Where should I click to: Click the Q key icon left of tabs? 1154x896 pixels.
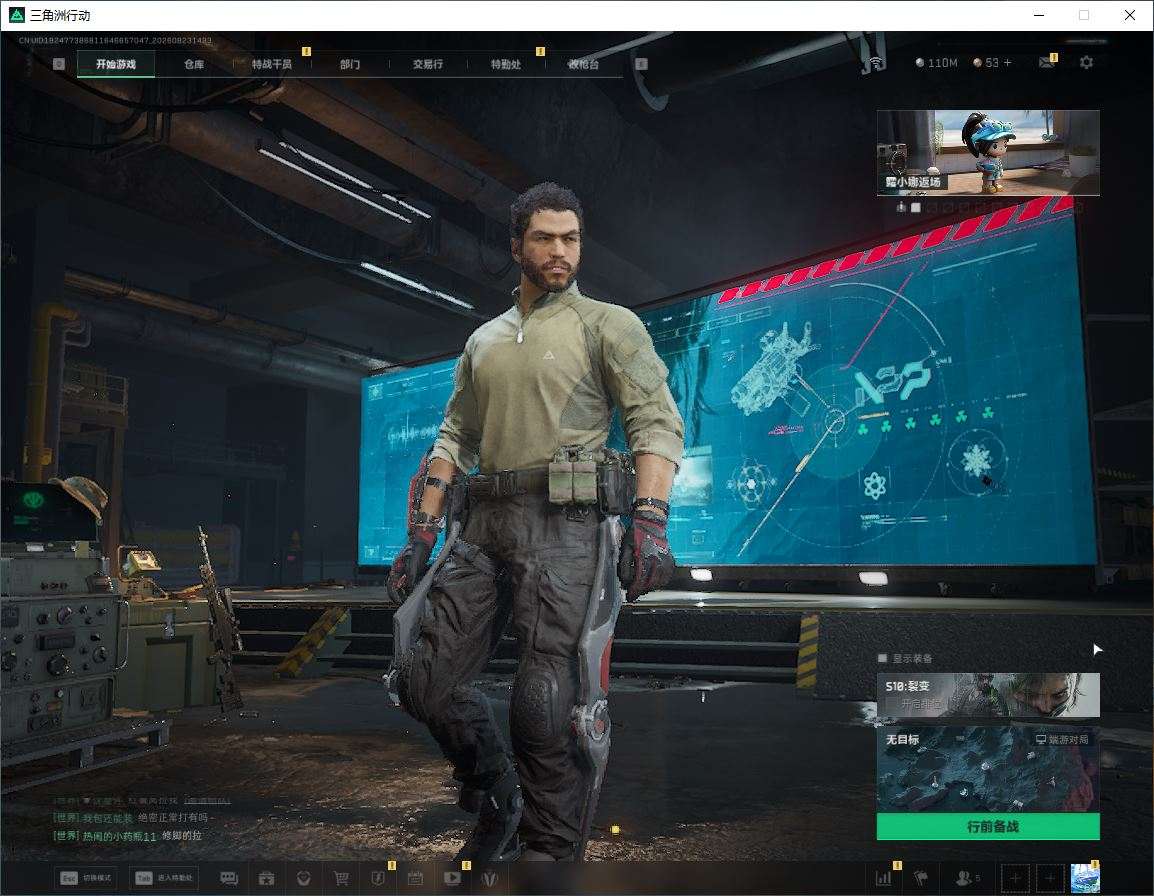click(x=59, y=64)
